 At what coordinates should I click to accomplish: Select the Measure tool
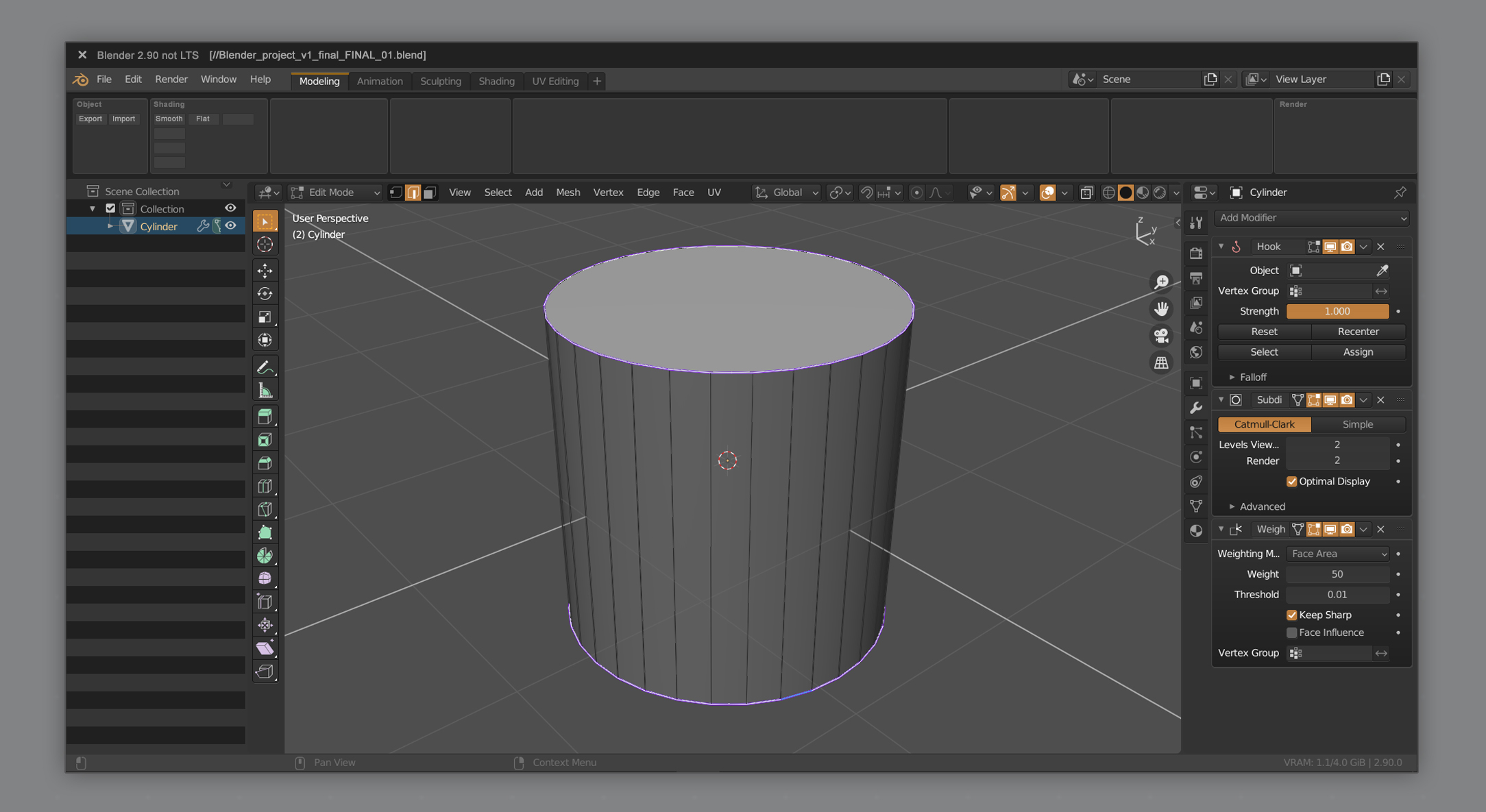[265, 391]
